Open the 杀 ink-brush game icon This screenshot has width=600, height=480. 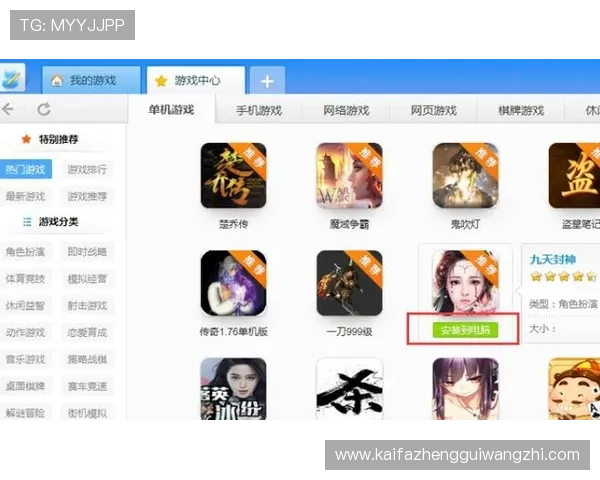click(x=349, y=389)
